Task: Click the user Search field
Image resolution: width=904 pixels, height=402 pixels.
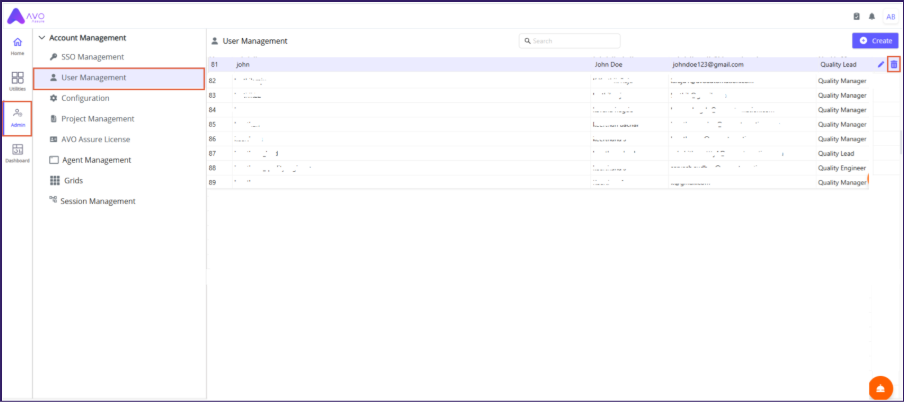Action: (570, 41)
